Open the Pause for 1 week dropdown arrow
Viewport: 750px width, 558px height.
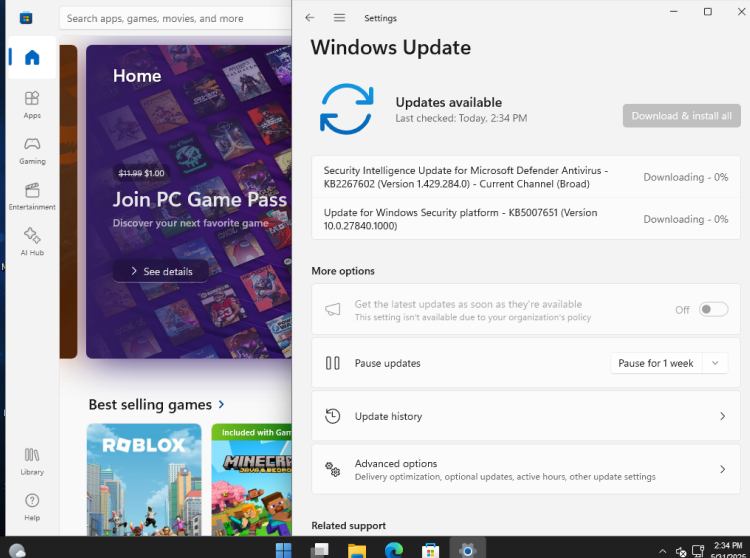click(715, 363)
